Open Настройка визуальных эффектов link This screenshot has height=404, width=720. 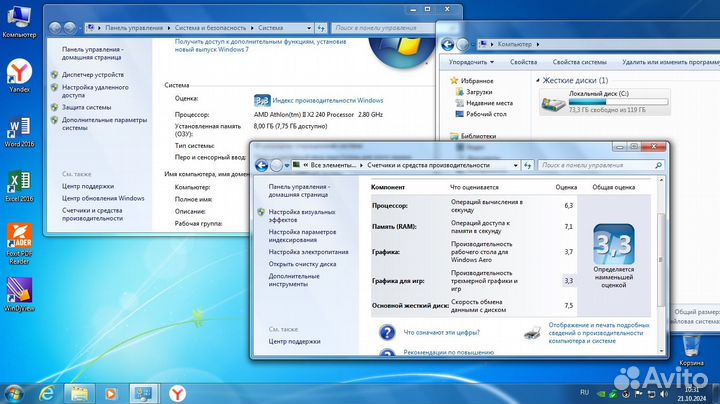(302, 216)
